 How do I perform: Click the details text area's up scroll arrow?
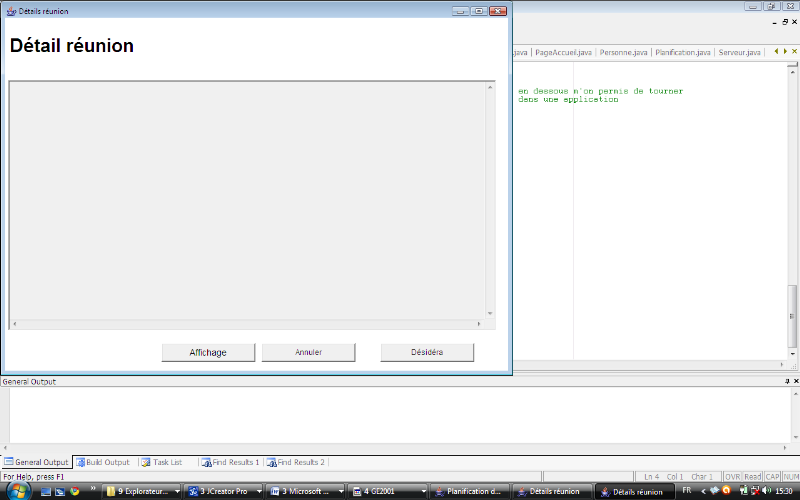490,87
